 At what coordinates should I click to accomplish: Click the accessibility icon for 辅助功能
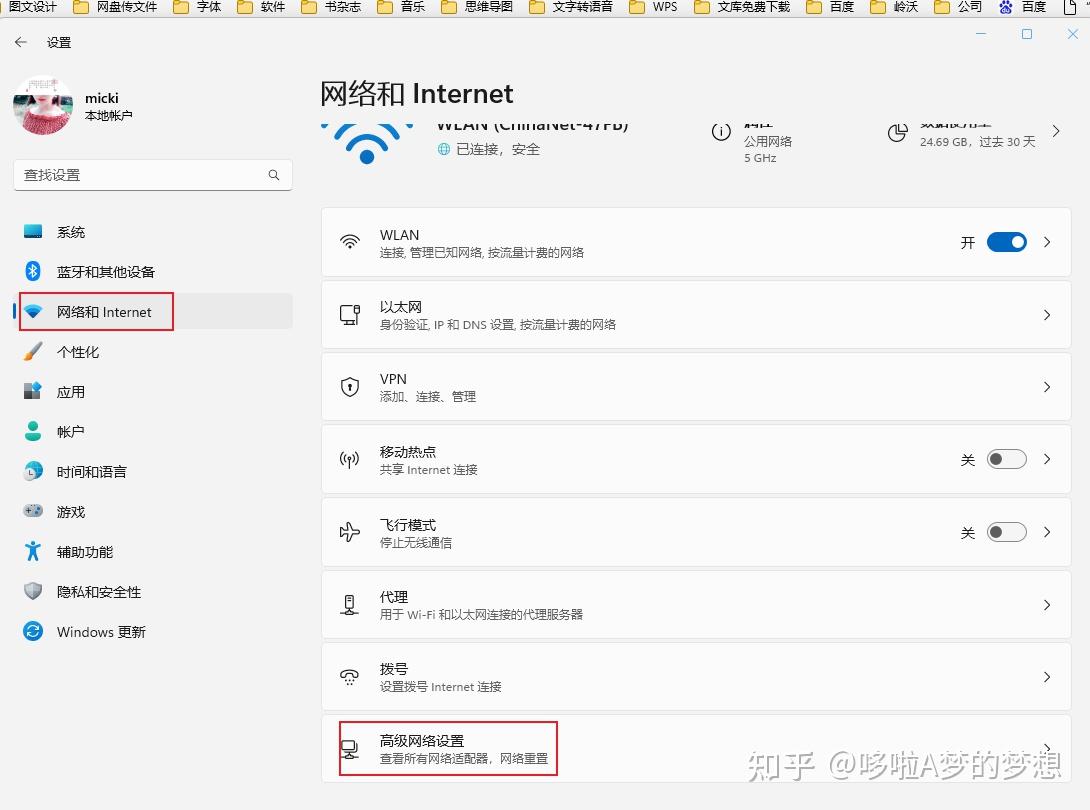pos(33,551)
